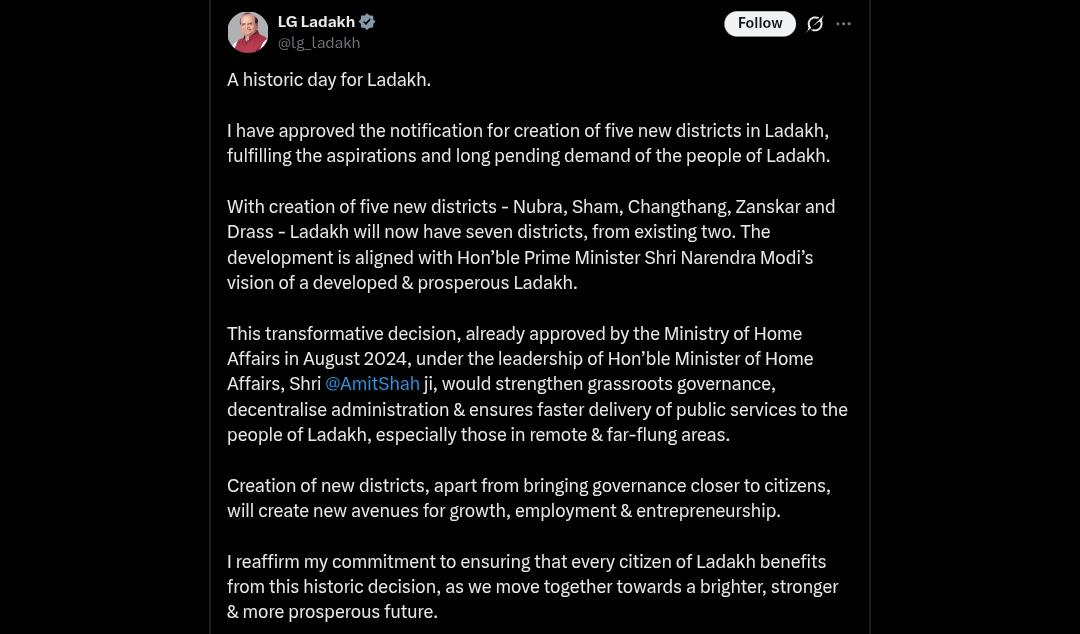The height and width of the screenshot is (634, 1080).
Task: Click the @lg_ladakh handle
Action: (319, 43)
